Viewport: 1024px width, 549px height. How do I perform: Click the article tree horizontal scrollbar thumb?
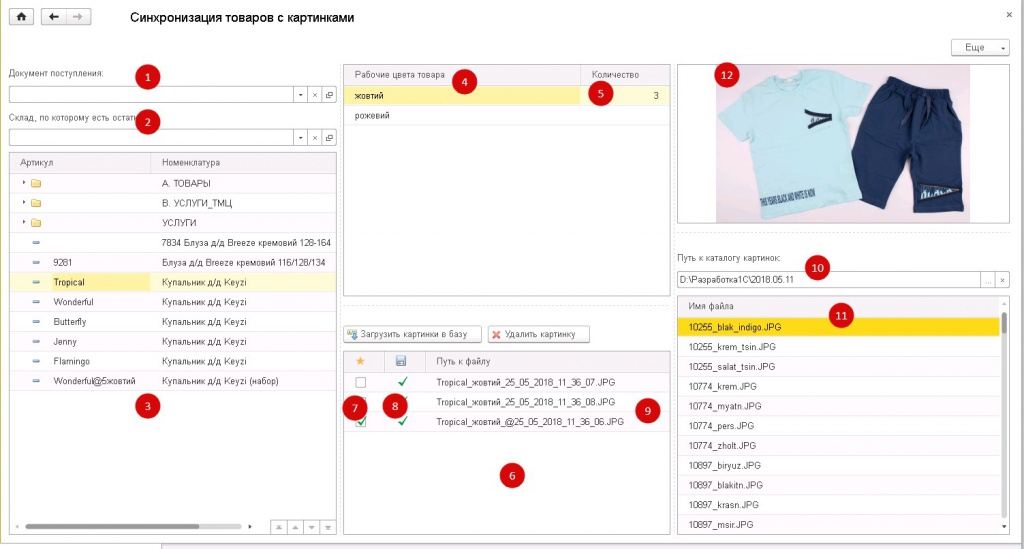pyautogui.click(x=112, y=526)
